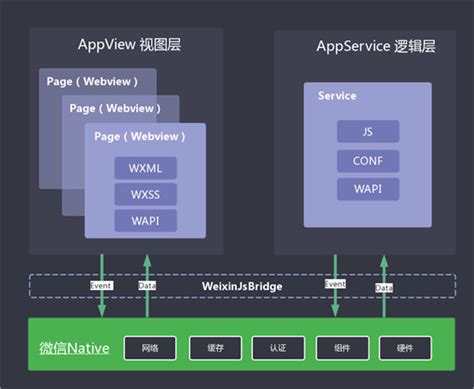
Task: Click the "AppView 视图层" heading
Action: pyautogui.click(x=129, y=45)
